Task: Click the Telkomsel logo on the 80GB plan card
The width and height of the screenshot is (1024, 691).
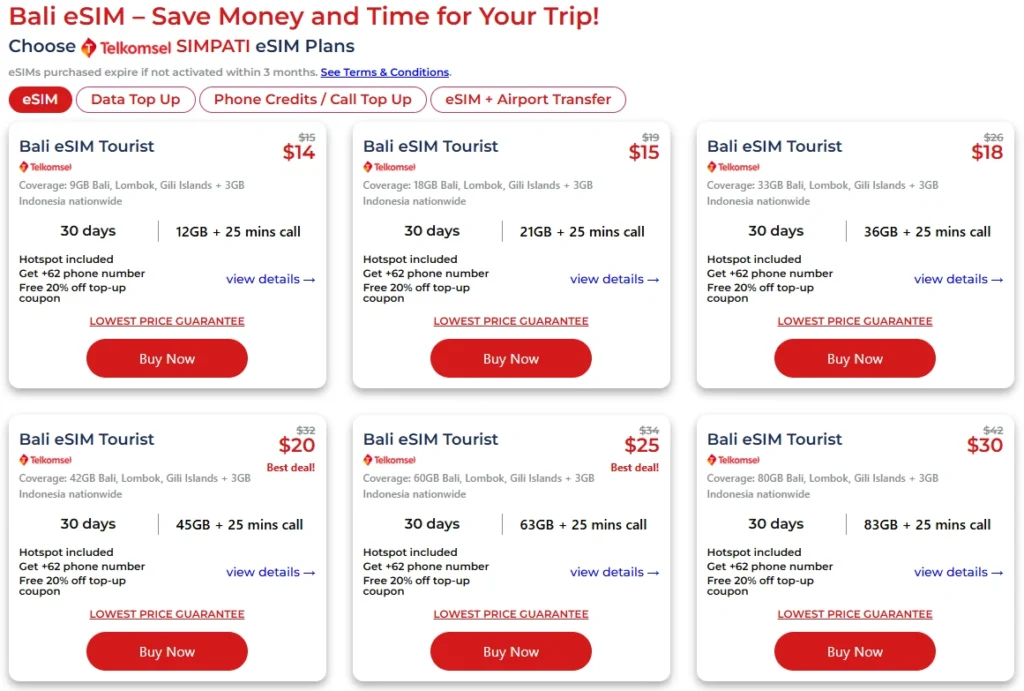Action: click(733, 460)
